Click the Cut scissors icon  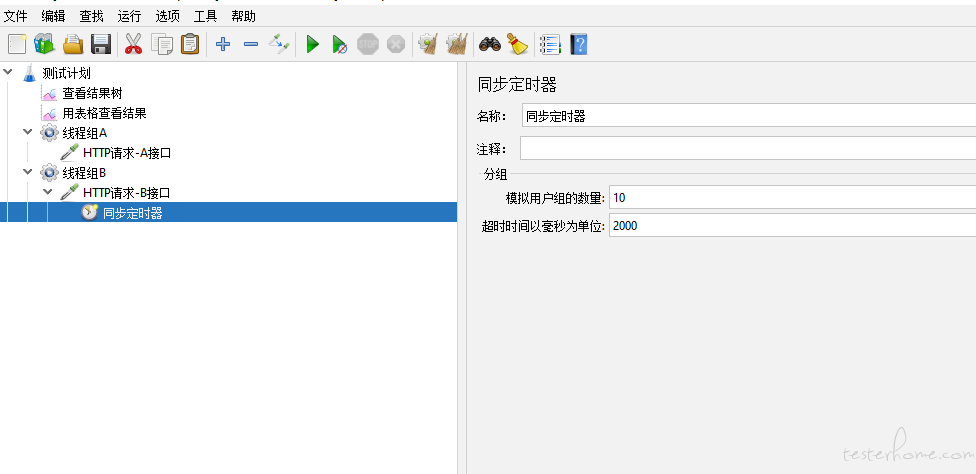(133, 44)
